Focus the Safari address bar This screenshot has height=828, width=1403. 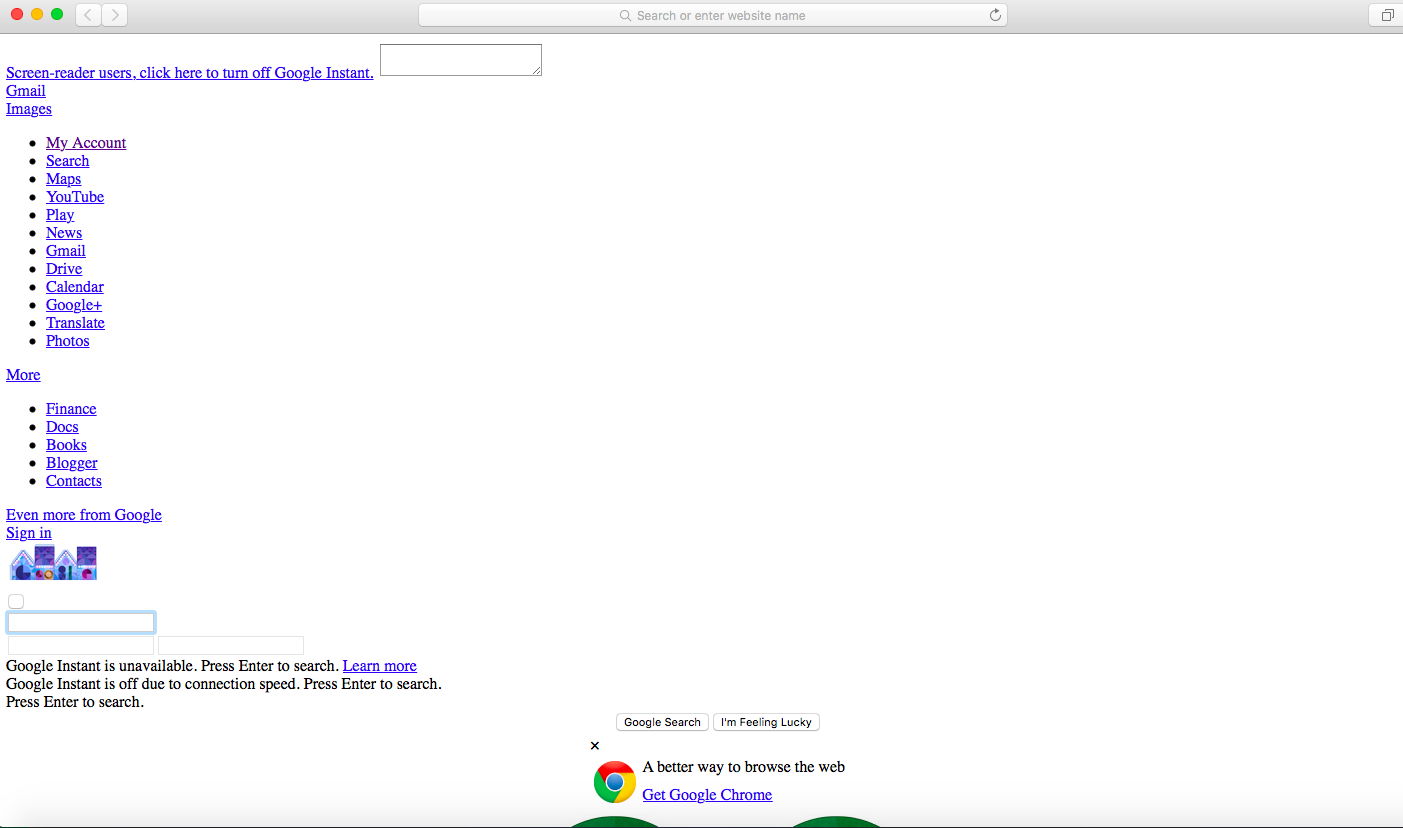712,15
